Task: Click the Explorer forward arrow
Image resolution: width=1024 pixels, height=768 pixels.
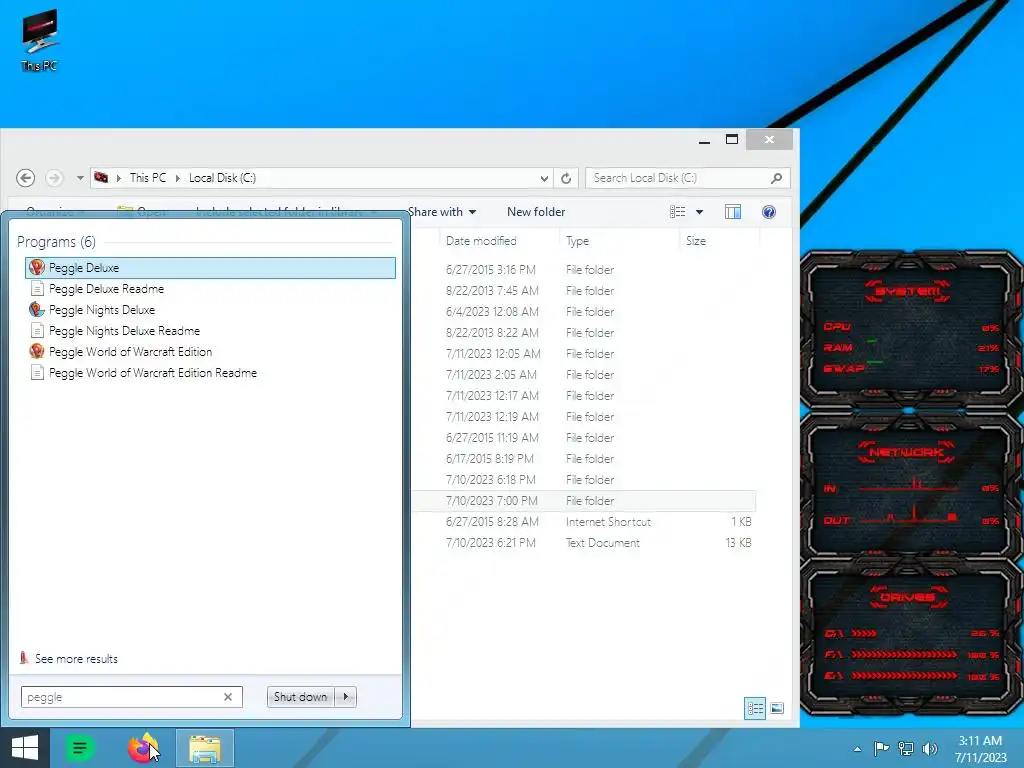Action: coord(54,178)
